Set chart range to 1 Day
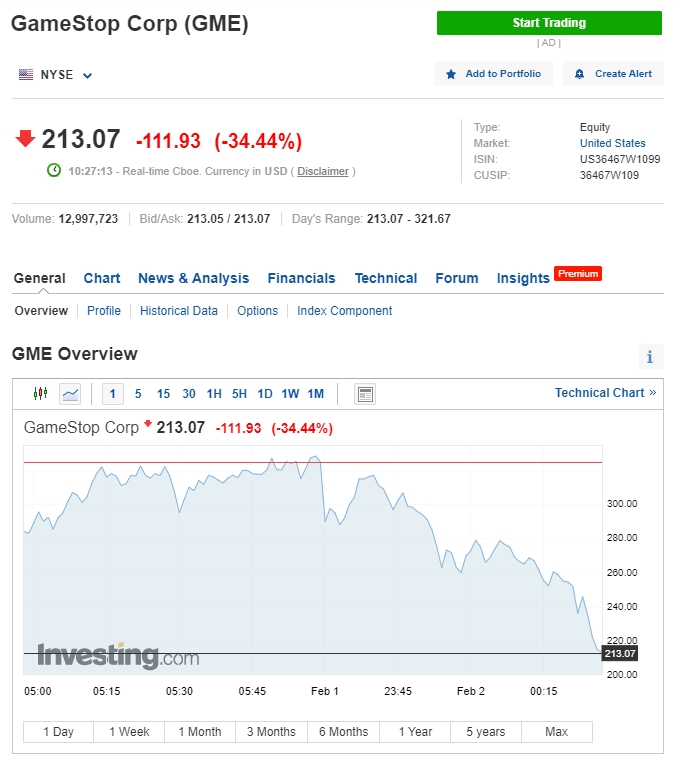673x760 pixels. coord(59,731)
